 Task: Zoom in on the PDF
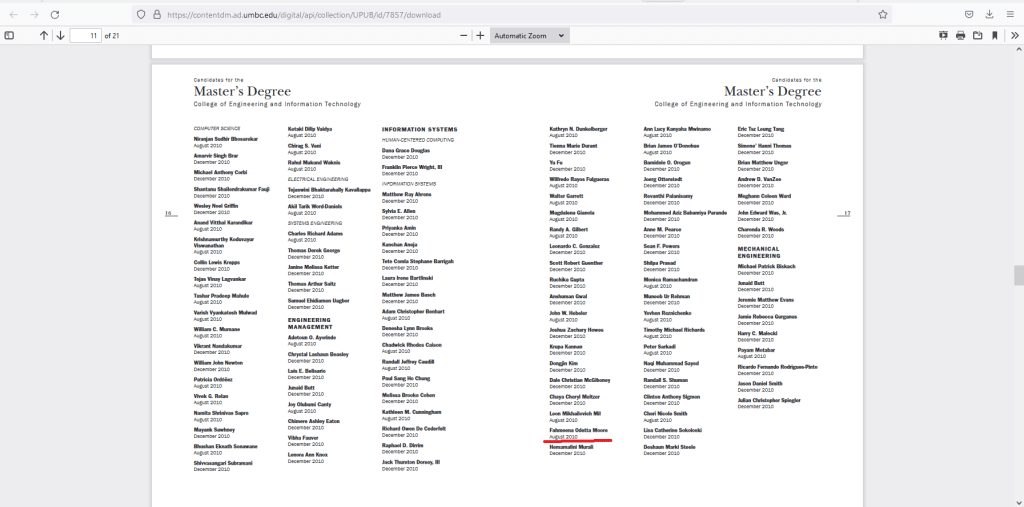480,35
